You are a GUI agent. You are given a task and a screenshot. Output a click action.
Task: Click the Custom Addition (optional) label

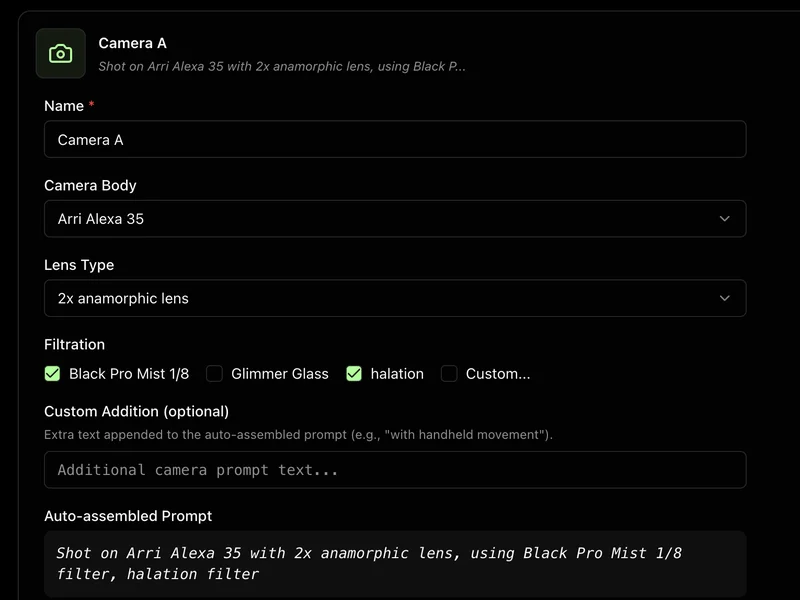(136, 411)
